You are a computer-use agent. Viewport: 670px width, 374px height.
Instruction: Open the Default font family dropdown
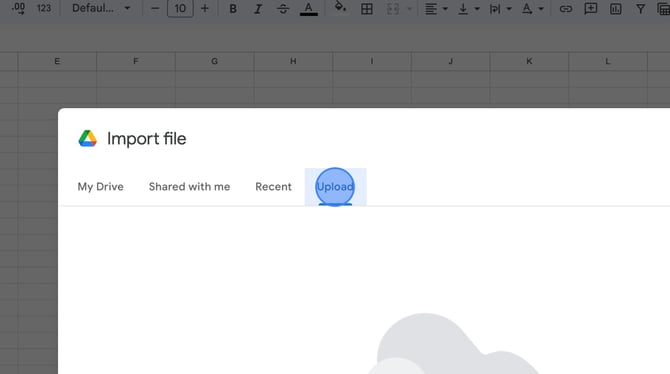(x=101, y=8)
